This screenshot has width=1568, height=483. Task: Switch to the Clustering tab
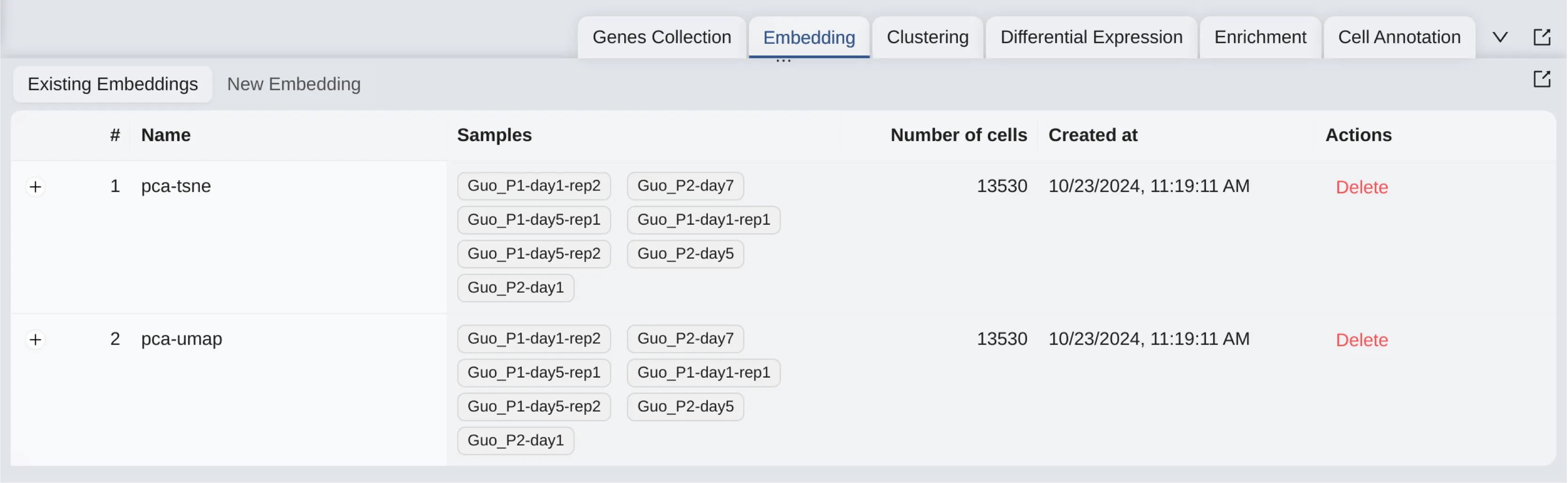927,37
